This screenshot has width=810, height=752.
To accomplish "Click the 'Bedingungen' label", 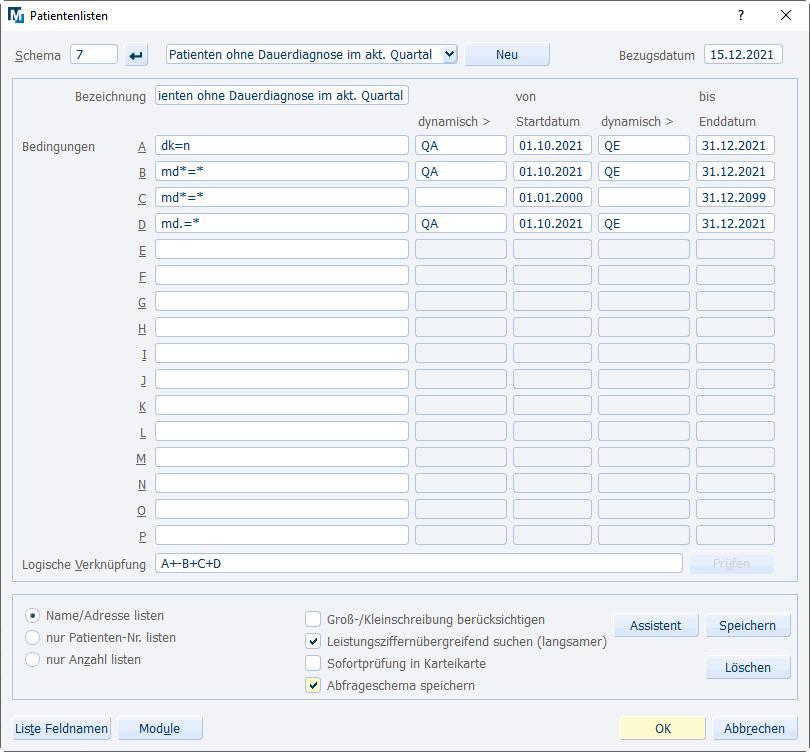I will pyautogui.click(x=58, y=147).
